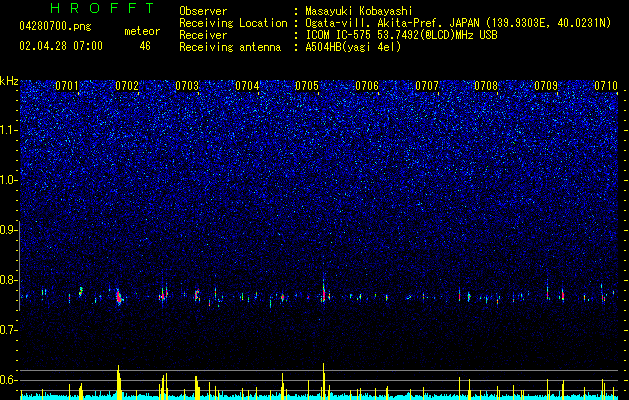629x400 pixels.
Task: Click the 0.7 kHz axis label
Action: [x=8, y=330]
